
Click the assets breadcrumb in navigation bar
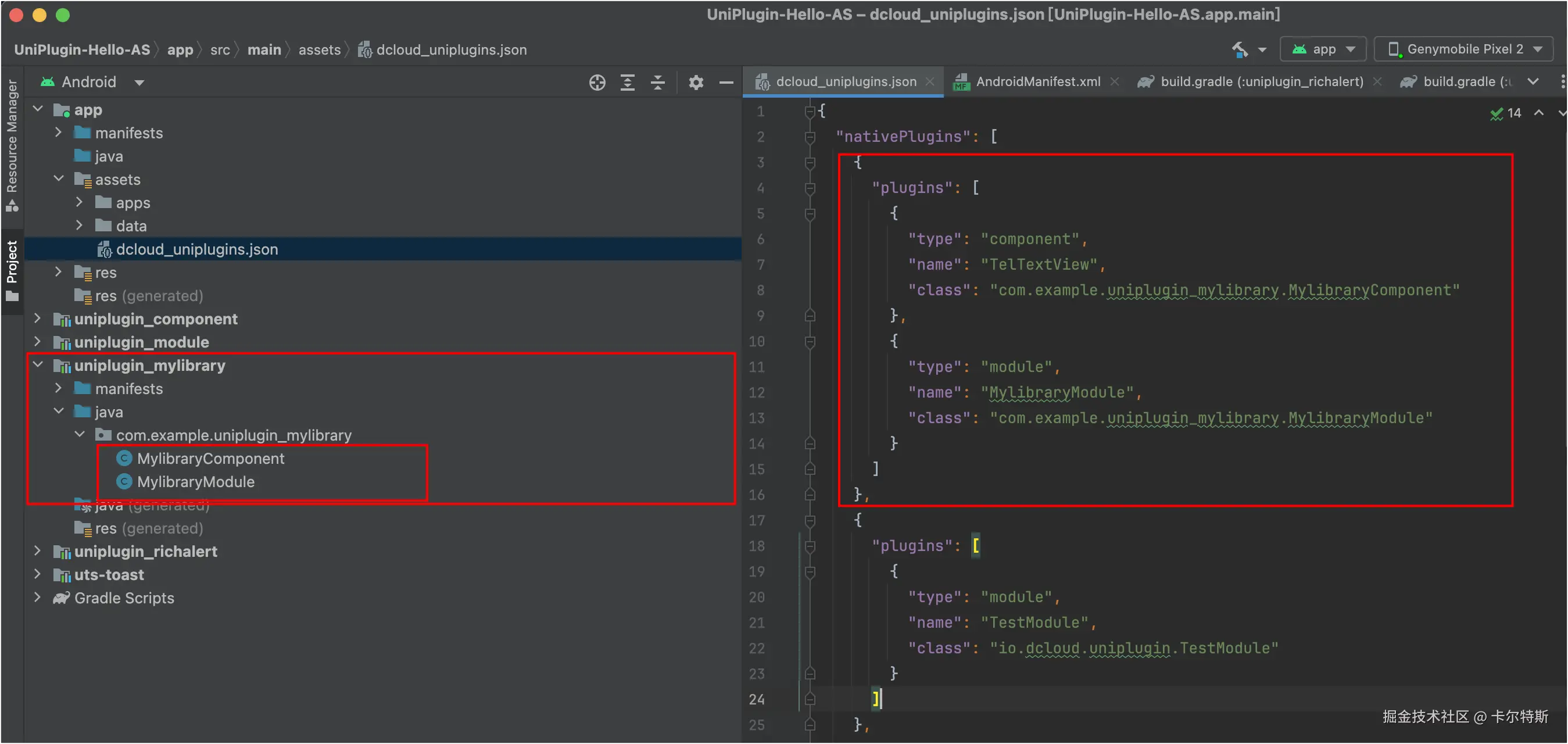319,50
